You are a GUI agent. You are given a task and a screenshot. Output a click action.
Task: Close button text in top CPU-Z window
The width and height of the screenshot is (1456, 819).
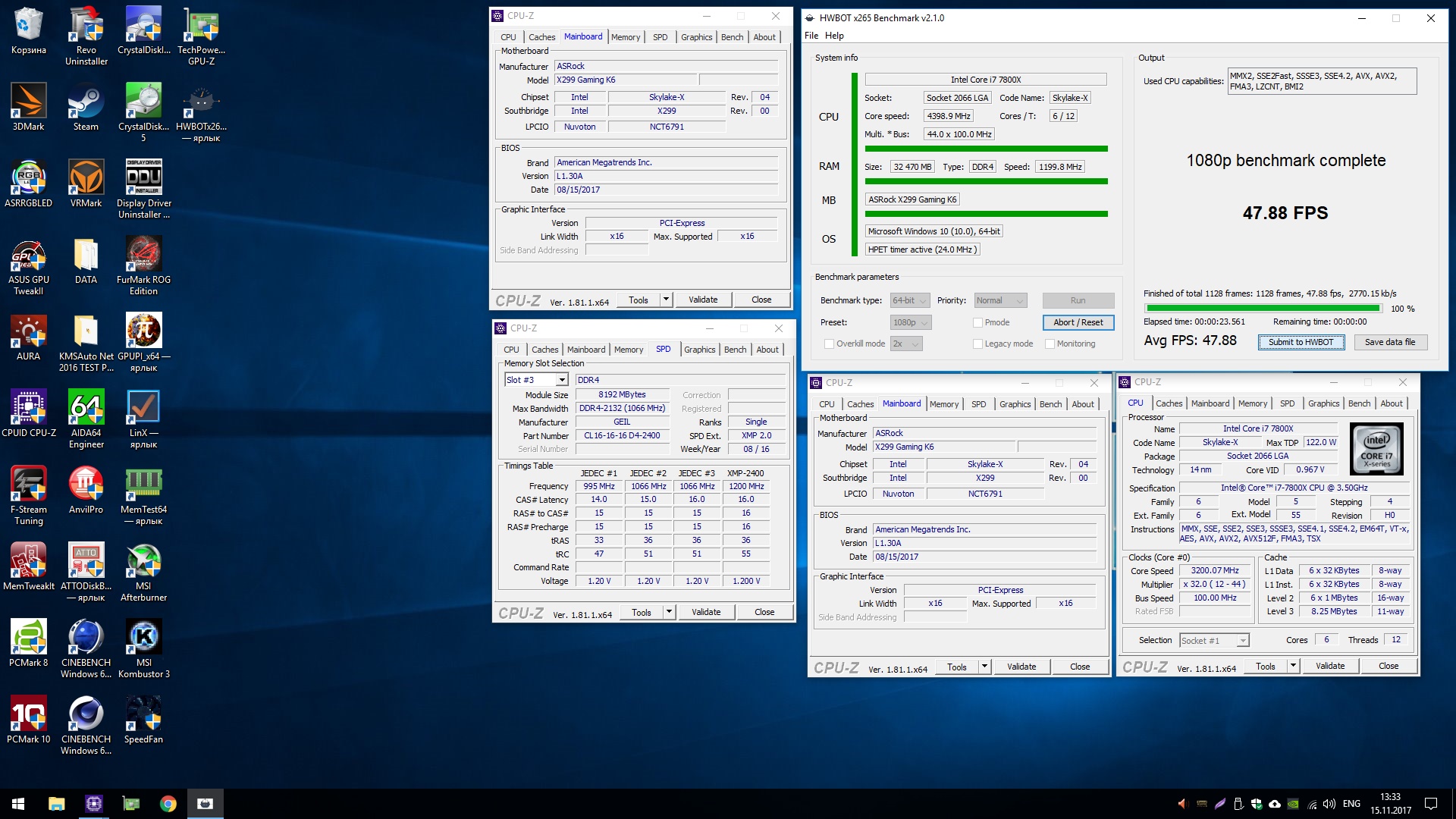click(761, 300)
